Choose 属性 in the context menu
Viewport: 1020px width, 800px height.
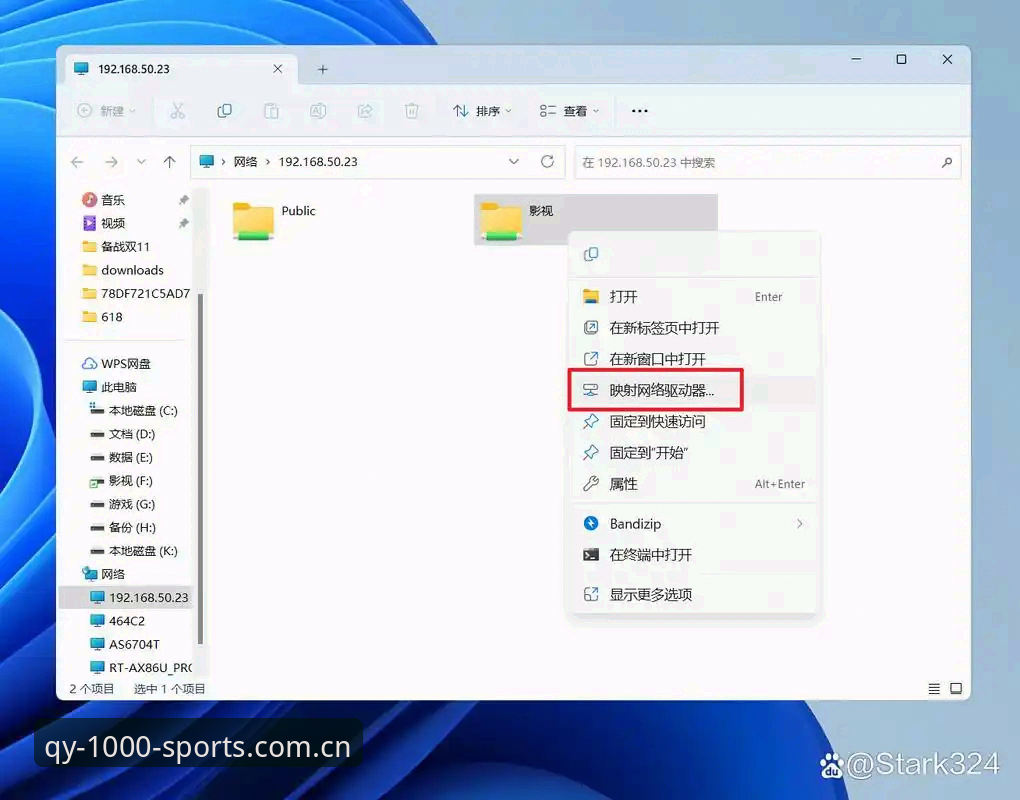[x=693, y=484]
